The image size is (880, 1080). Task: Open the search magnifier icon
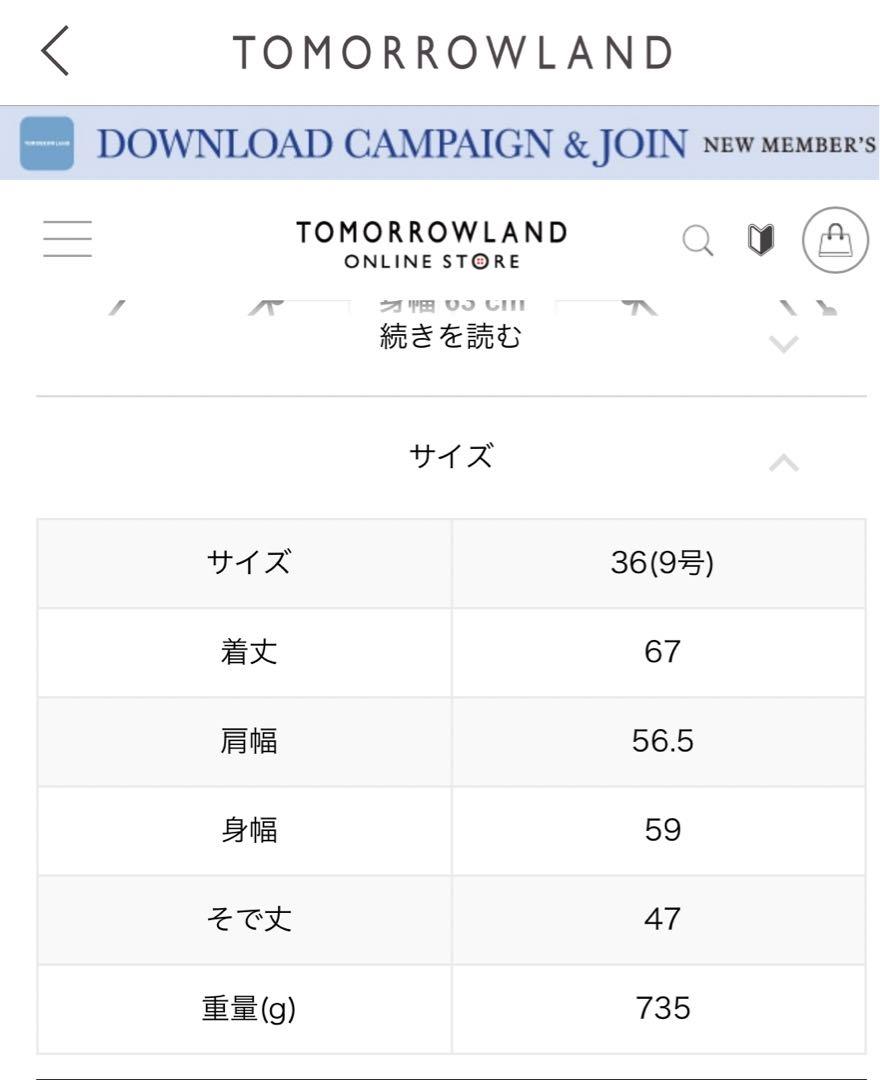(698, 240)
